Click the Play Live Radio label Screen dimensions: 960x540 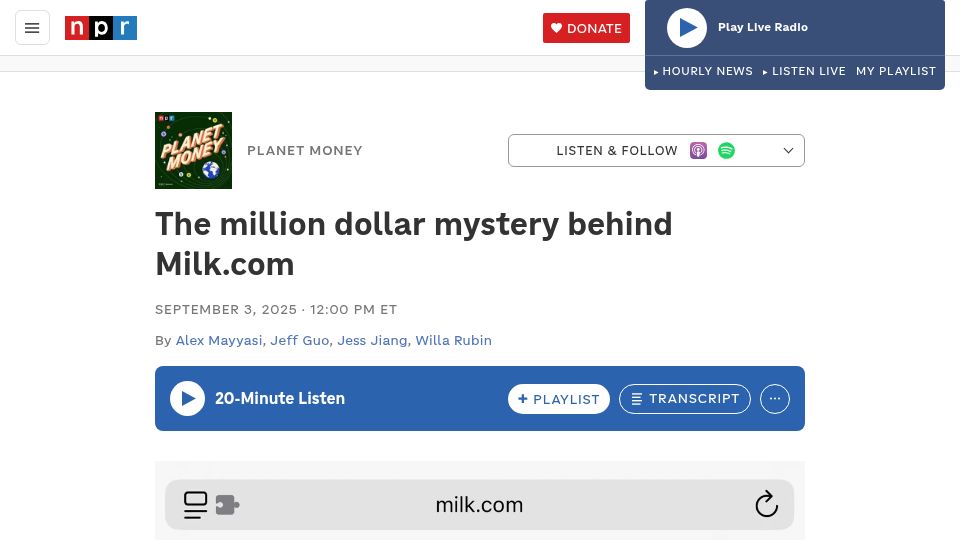(x=763, y=27)
